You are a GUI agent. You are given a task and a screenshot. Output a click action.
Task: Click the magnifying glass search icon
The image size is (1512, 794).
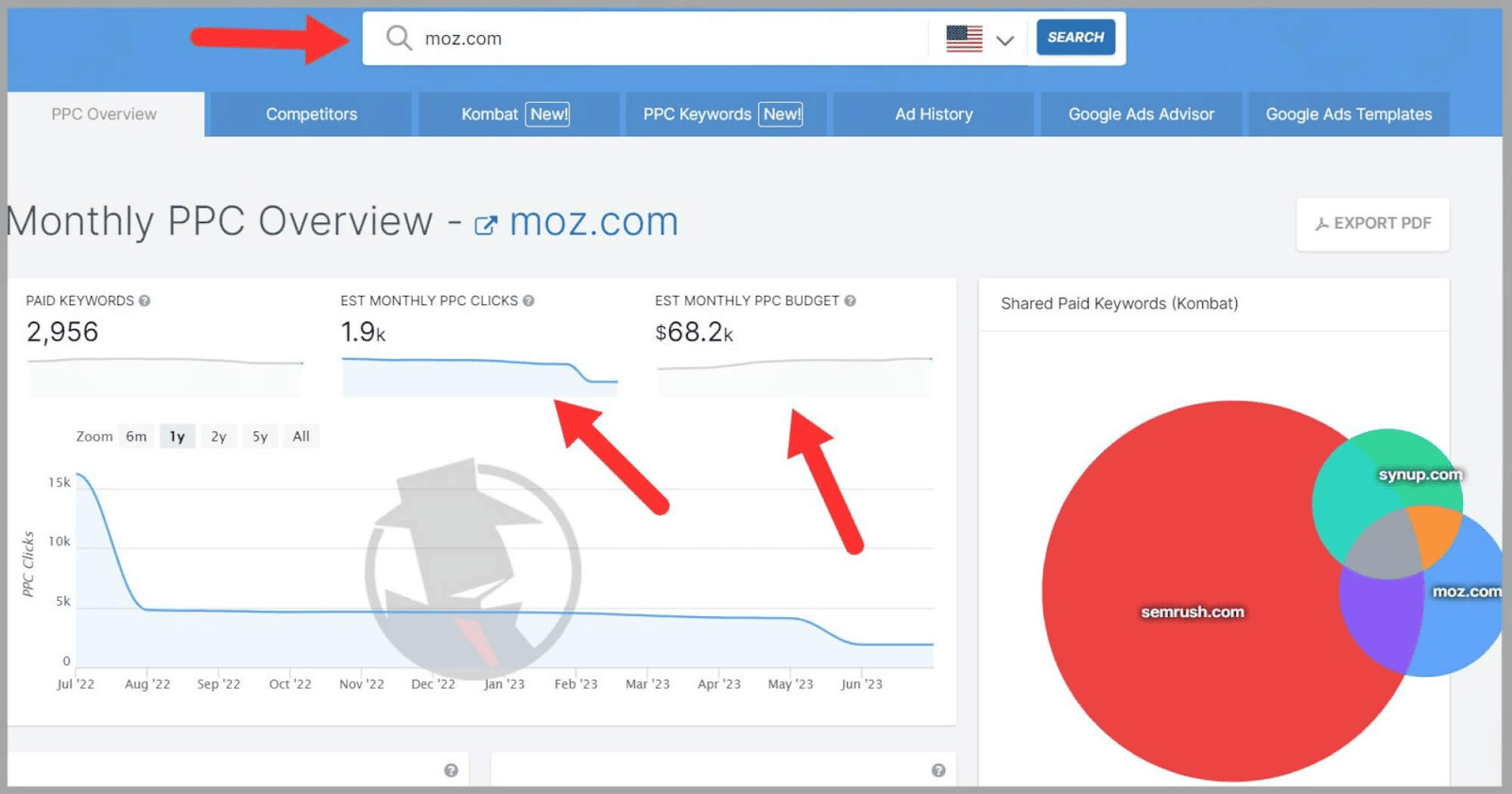399,38
